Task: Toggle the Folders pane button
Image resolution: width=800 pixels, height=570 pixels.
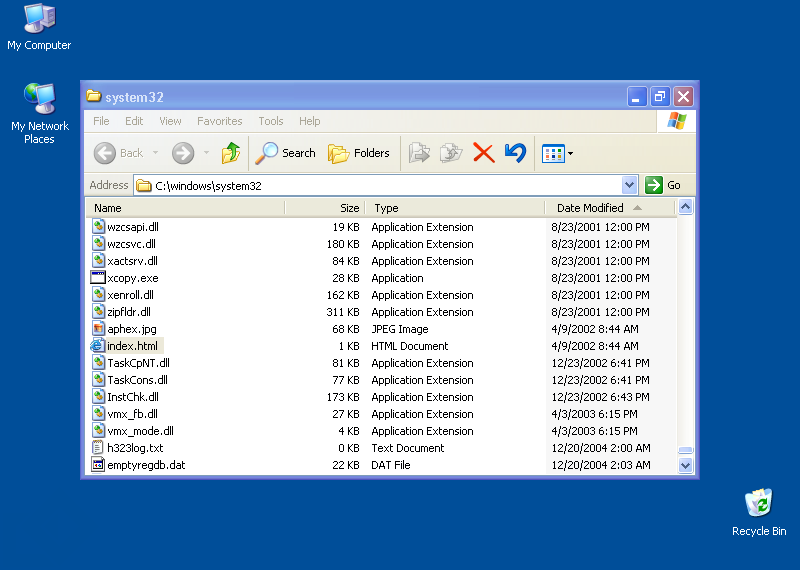Action: point(359,153)
